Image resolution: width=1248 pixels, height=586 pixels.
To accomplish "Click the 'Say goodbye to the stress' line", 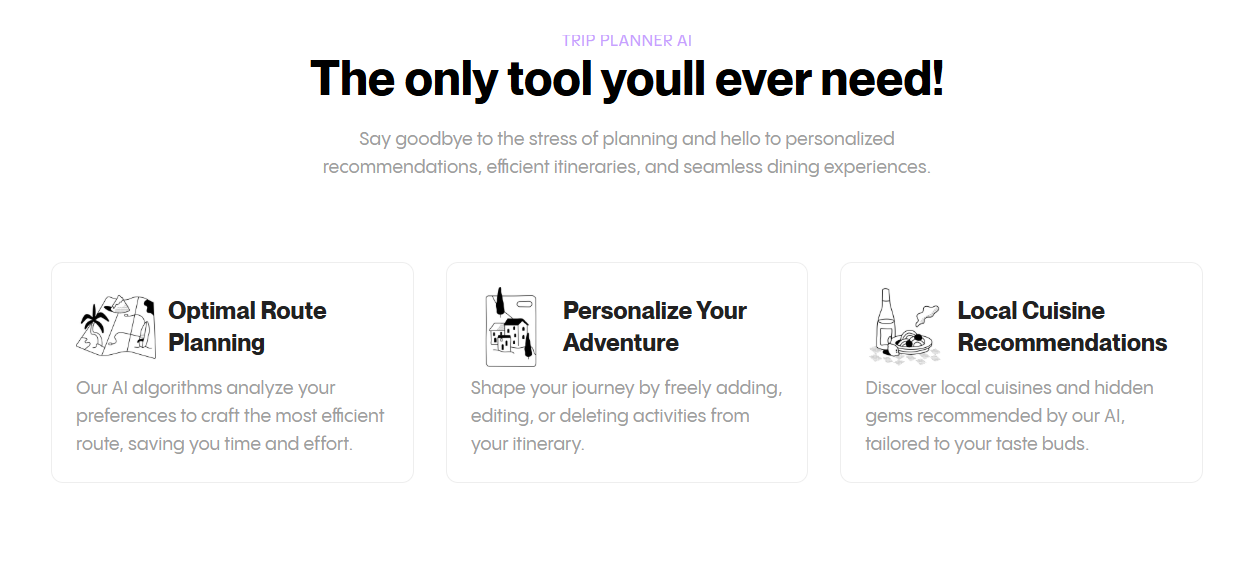I will click(x=627, y=138).
